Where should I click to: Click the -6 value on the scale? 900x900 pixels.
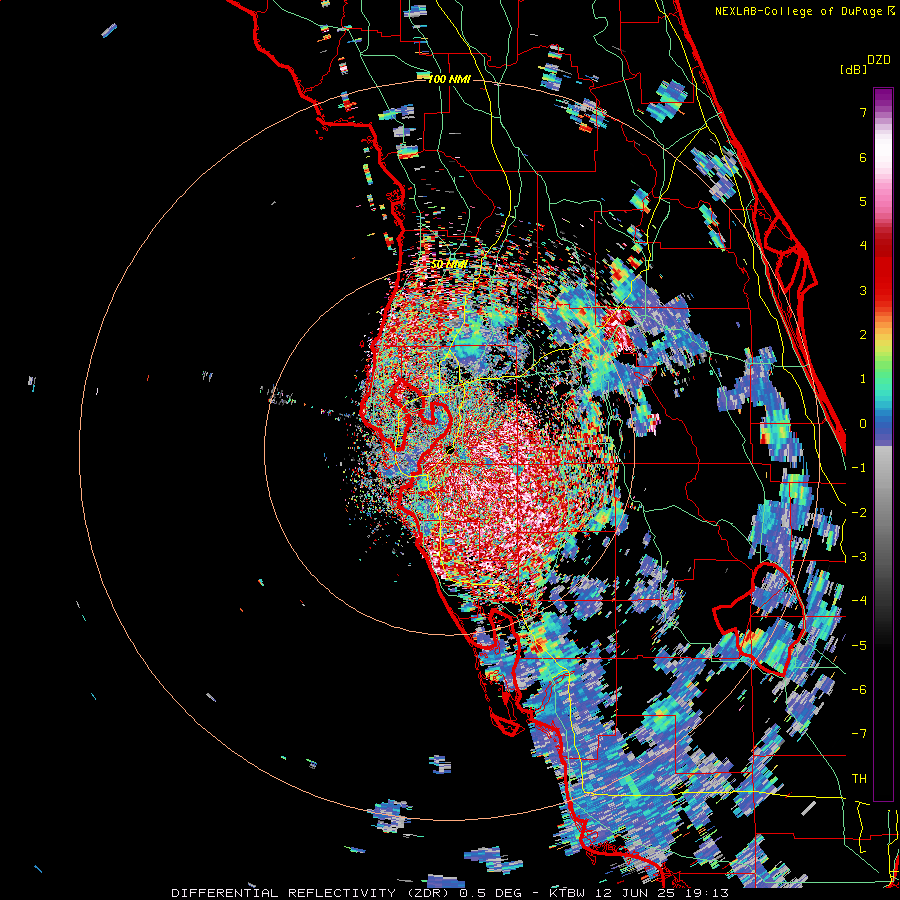[x=859, y=690]
